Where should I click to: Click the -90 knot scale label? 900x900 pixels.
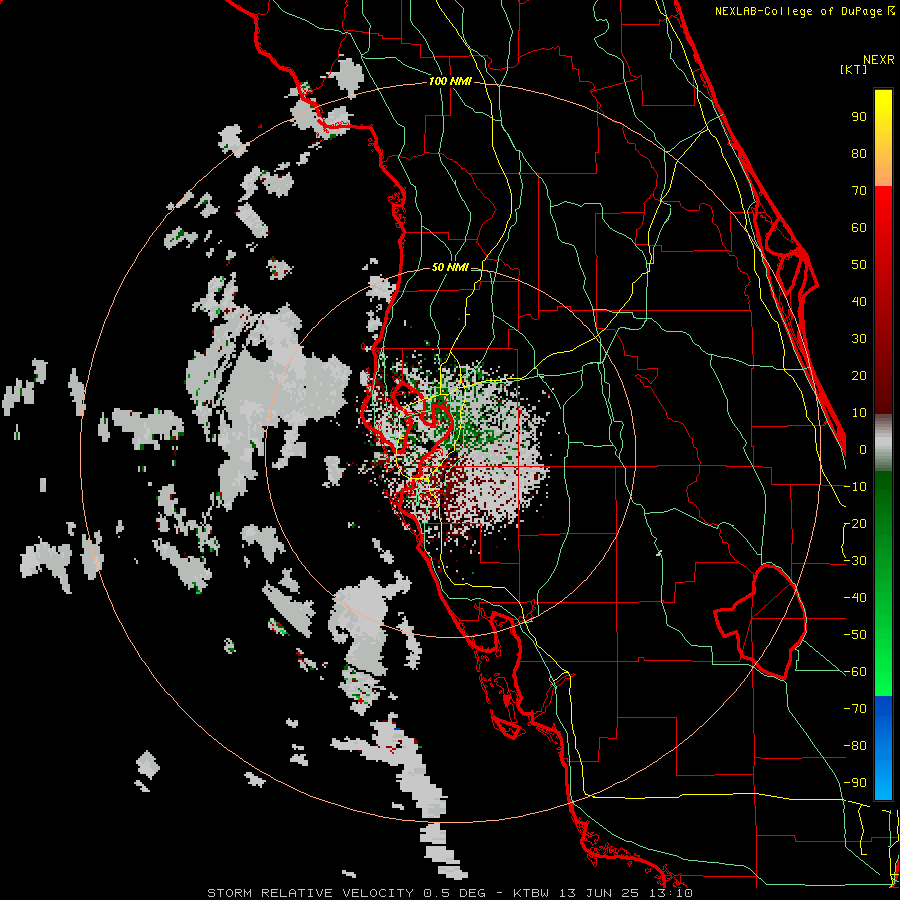pyautogui.click(x=855, y=783)
